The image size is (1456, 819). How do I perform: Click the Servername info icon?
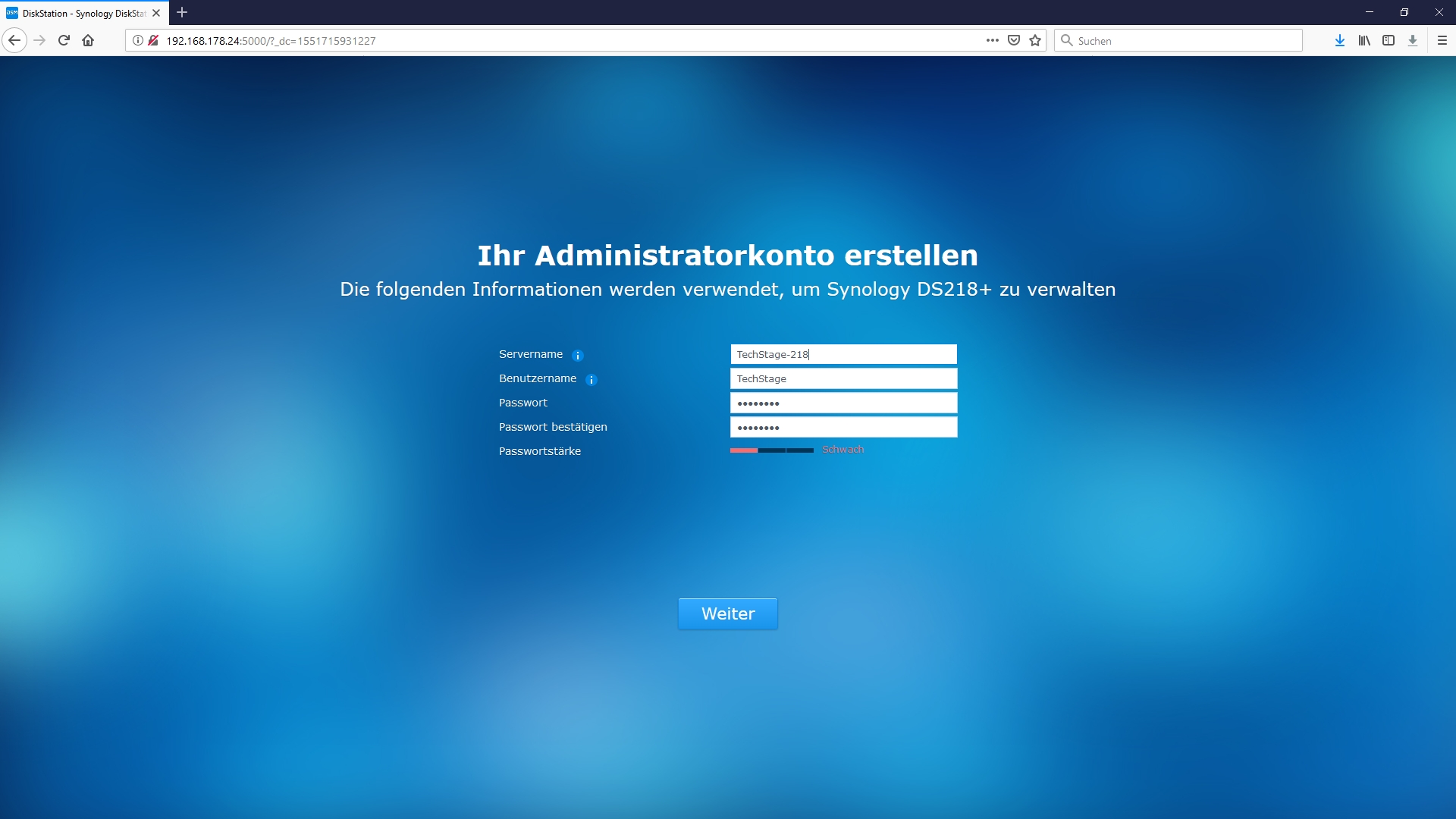(577, 356)
